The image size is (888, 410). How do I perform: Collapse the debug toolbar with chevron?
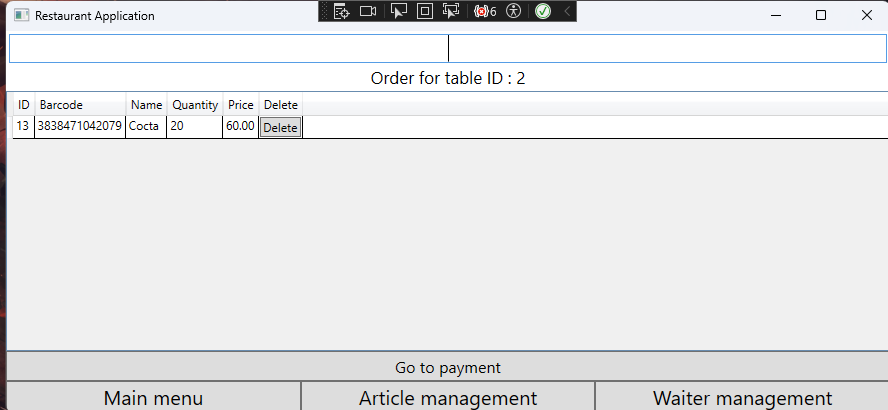coord(567,11)
